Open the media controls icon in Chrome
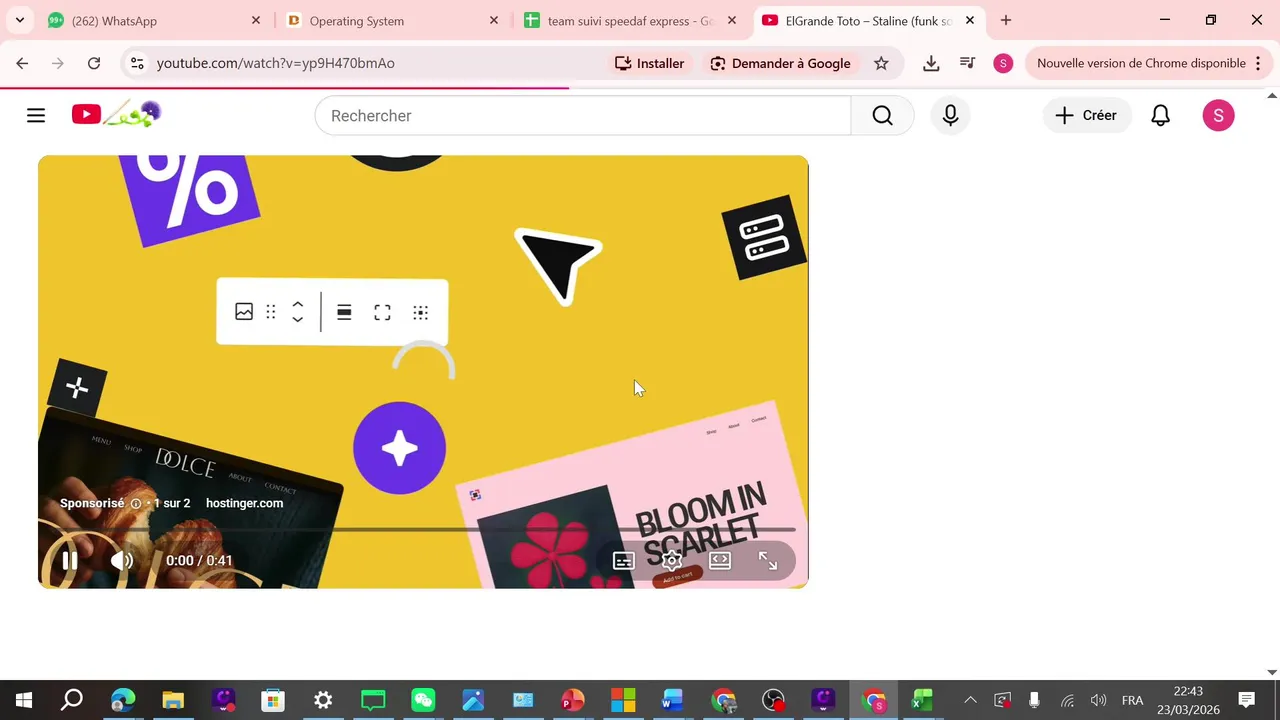1280x720 pixels. (967, 63)
